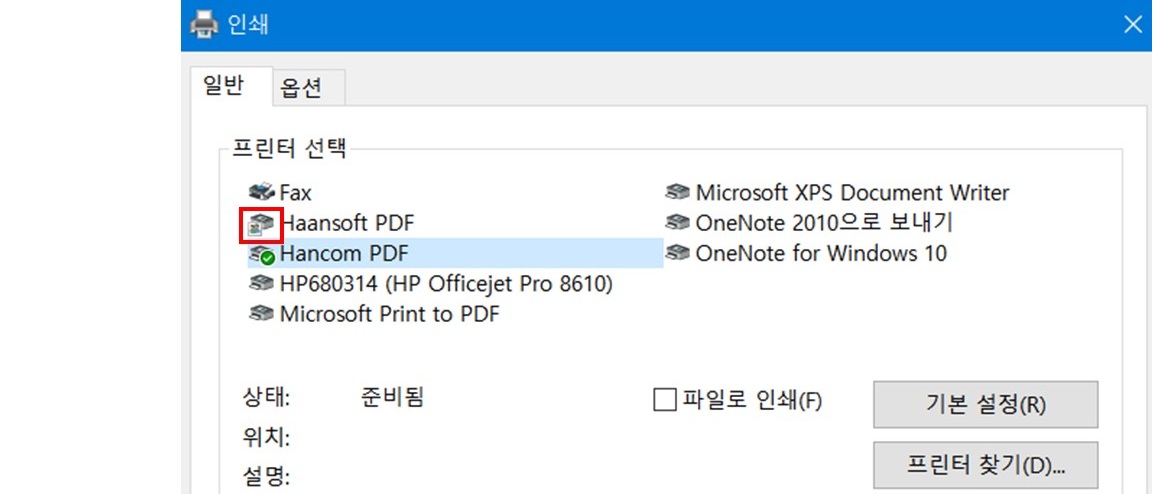This screenshot has width=1154, height=494.
Task: Choose Microsoft XPS Document Writer text
Action: pos(852,193)
